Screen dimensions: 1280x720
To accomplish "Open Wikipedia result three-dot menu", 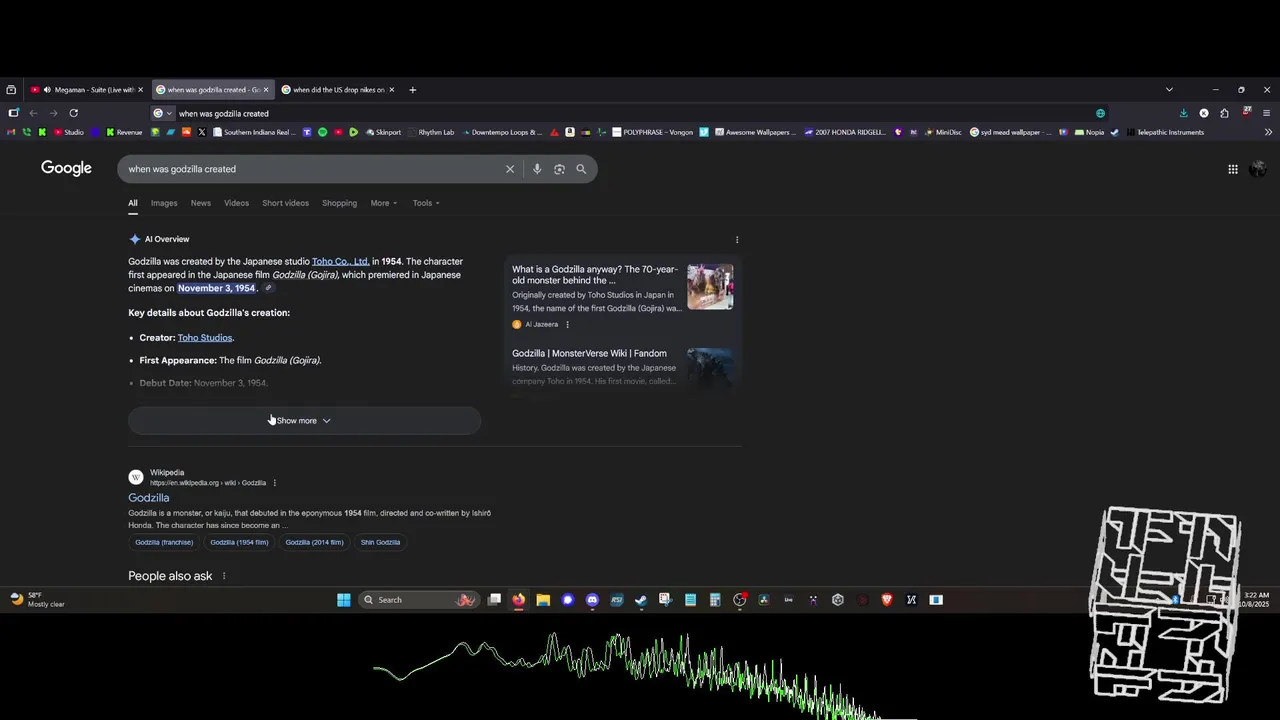I will pos(275,483).
